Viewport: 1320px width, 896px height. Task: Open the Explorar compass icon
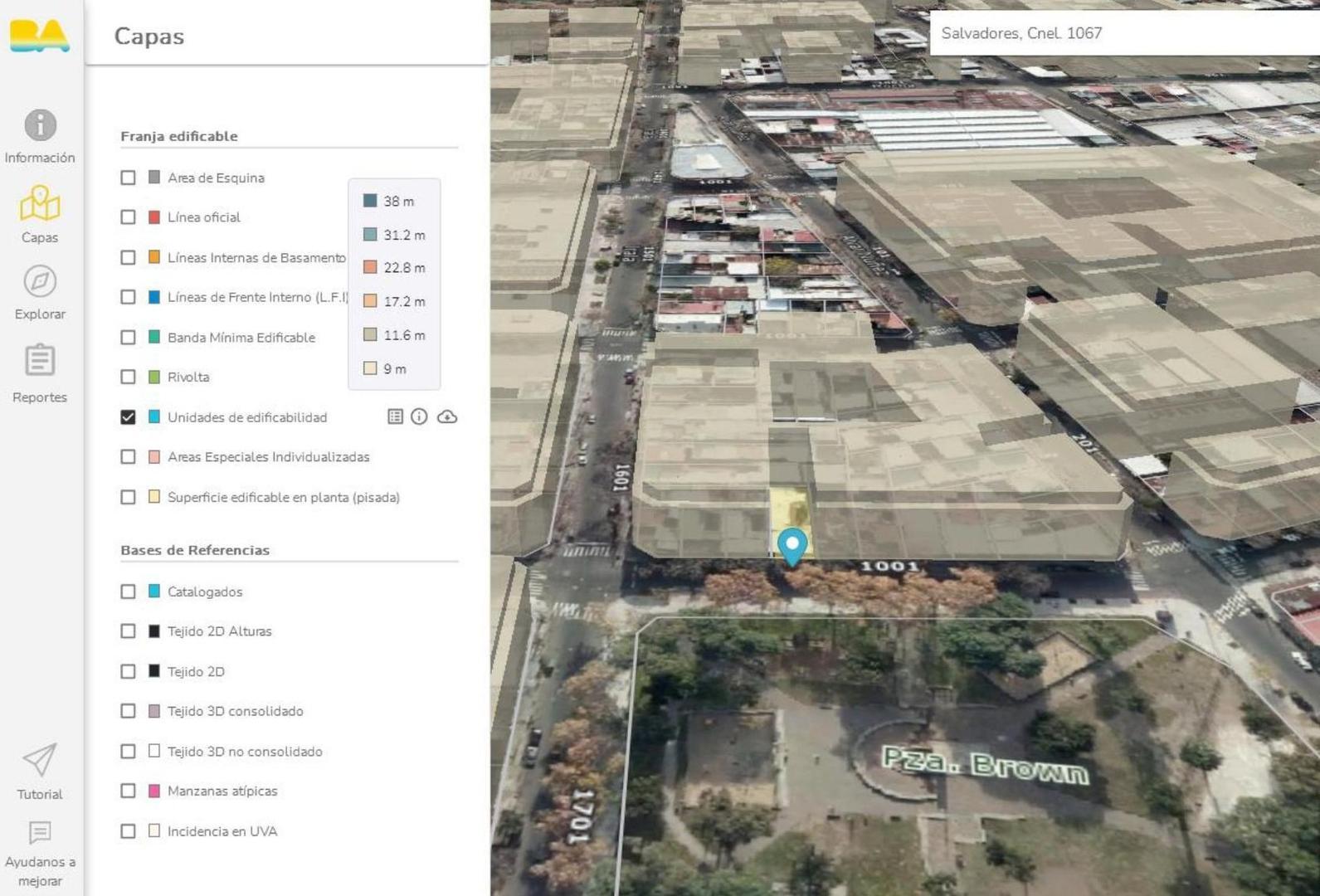coord(40,282)
